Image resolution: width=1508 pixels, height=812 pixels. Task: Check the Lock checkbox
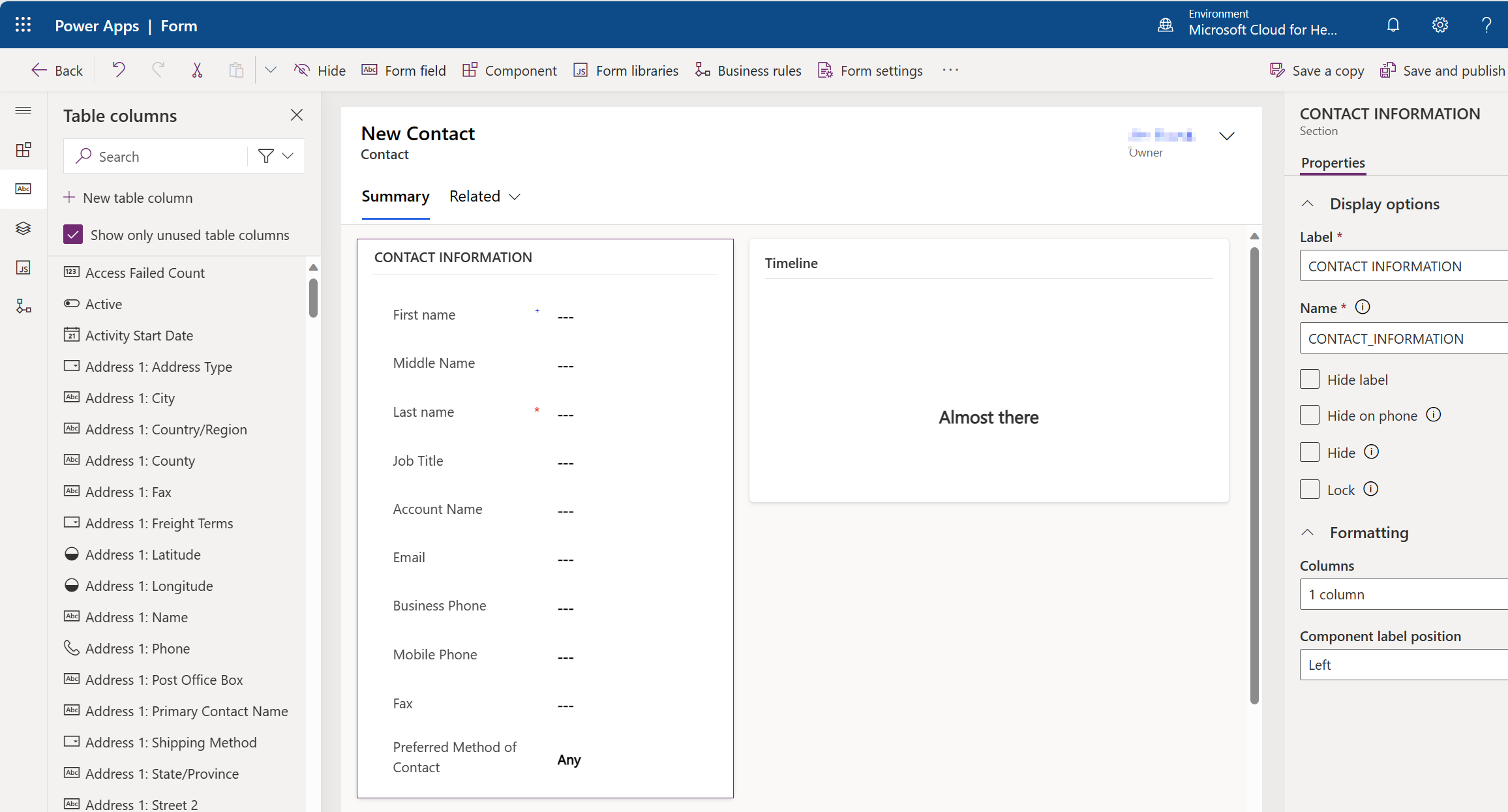pos(1310,489)
